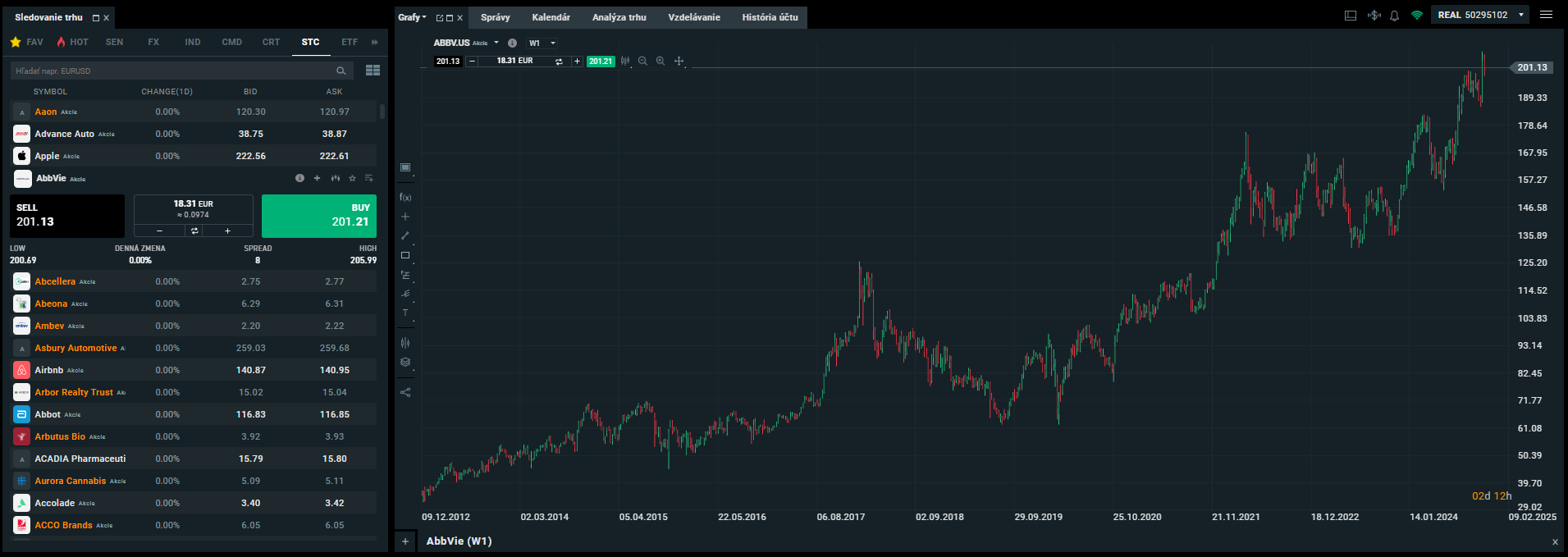Select the ETF category tab
This screenshot has height=557, width=1568.
coord(350,42)
